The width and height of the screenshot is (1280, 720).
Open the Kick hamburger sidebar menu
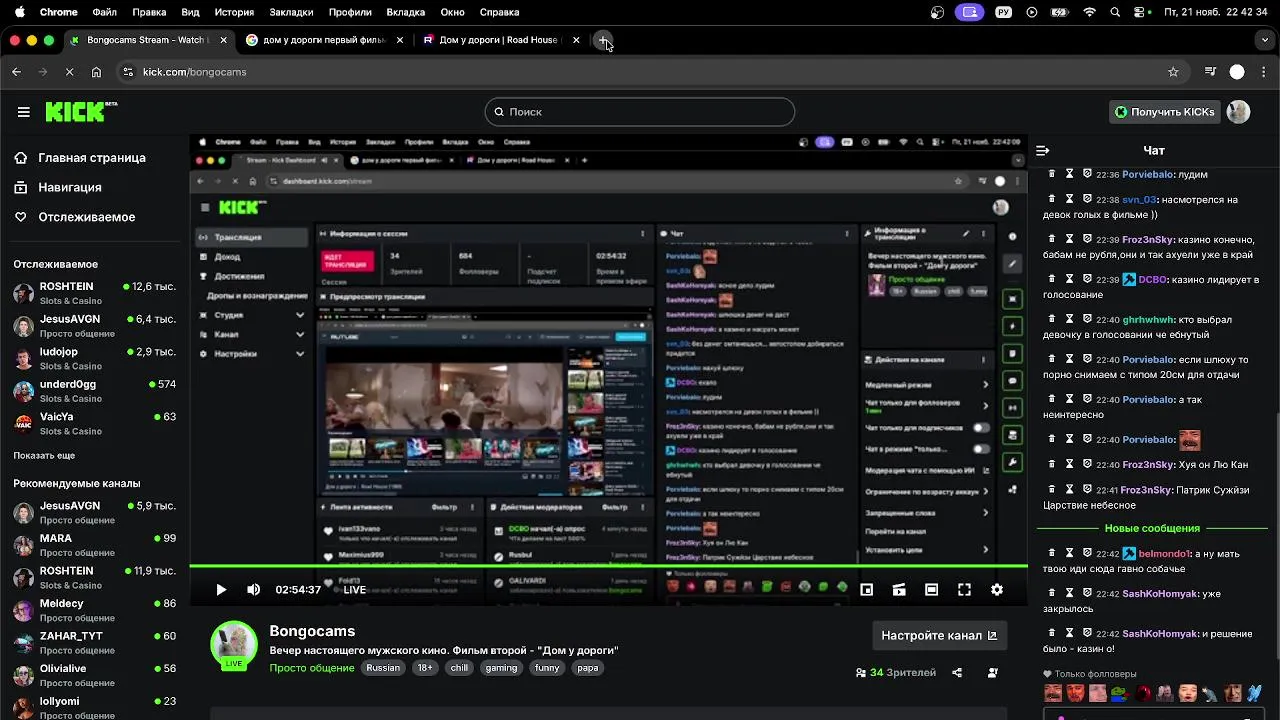pos(23,112)
